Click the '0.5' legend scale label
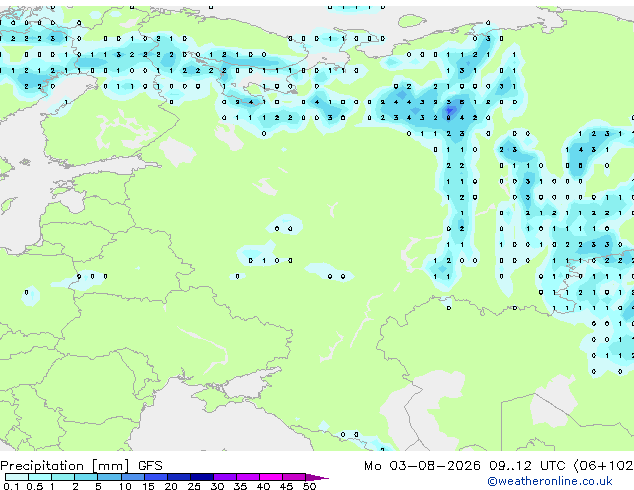The width and height of the screenshot is (634, 490). point(35,486)
